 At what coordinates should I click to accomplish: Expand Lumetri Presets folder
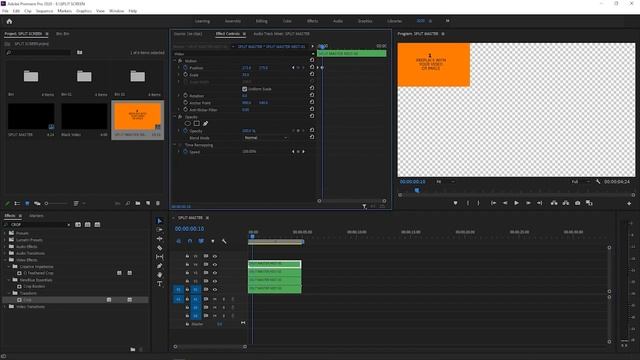coord(5,240)
